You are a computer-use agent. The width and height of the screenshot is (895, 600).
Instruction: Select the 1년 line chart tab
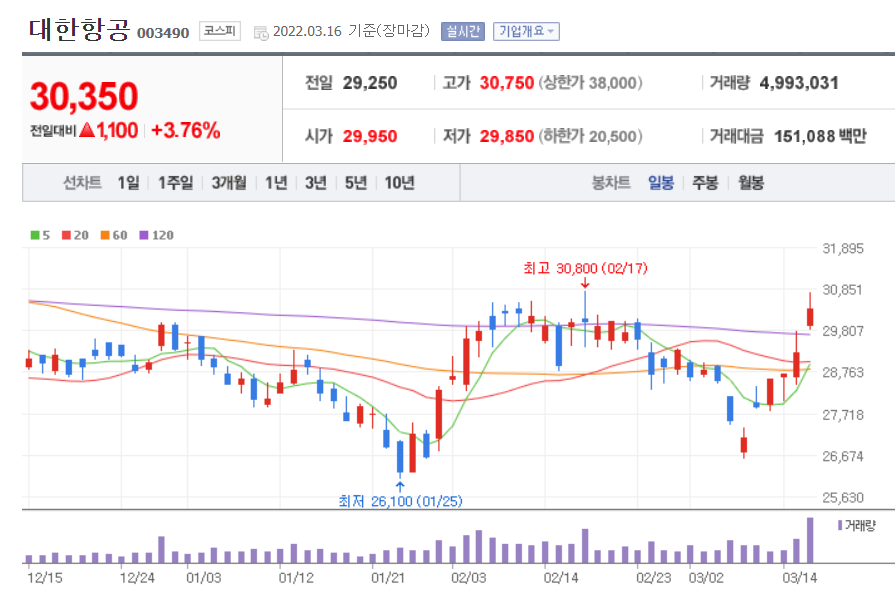tap(276, 183)
